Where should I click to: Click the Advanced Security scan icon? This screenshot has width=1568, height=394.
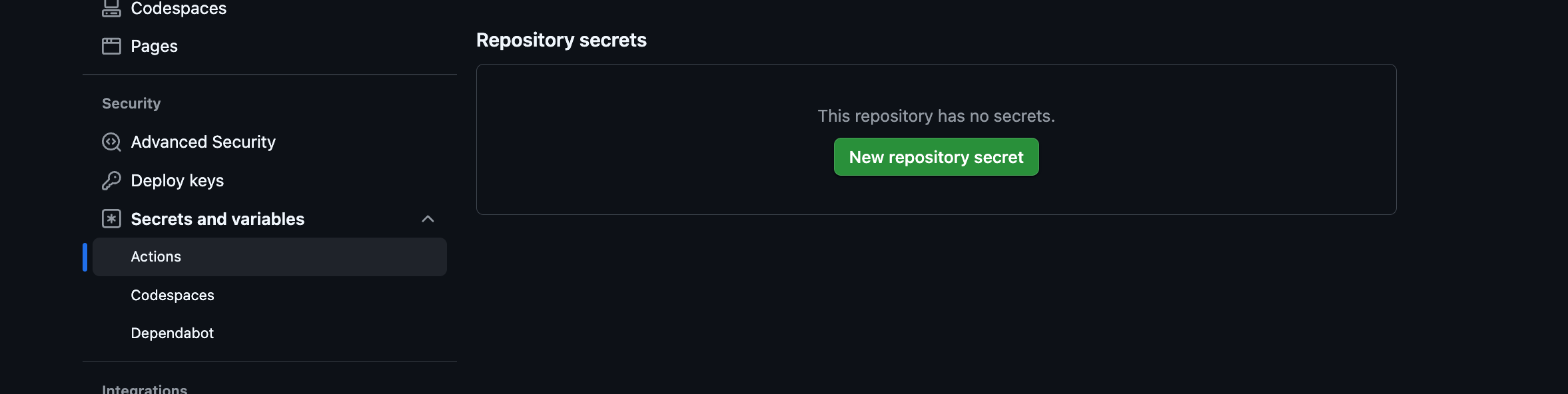click(111, 142)
